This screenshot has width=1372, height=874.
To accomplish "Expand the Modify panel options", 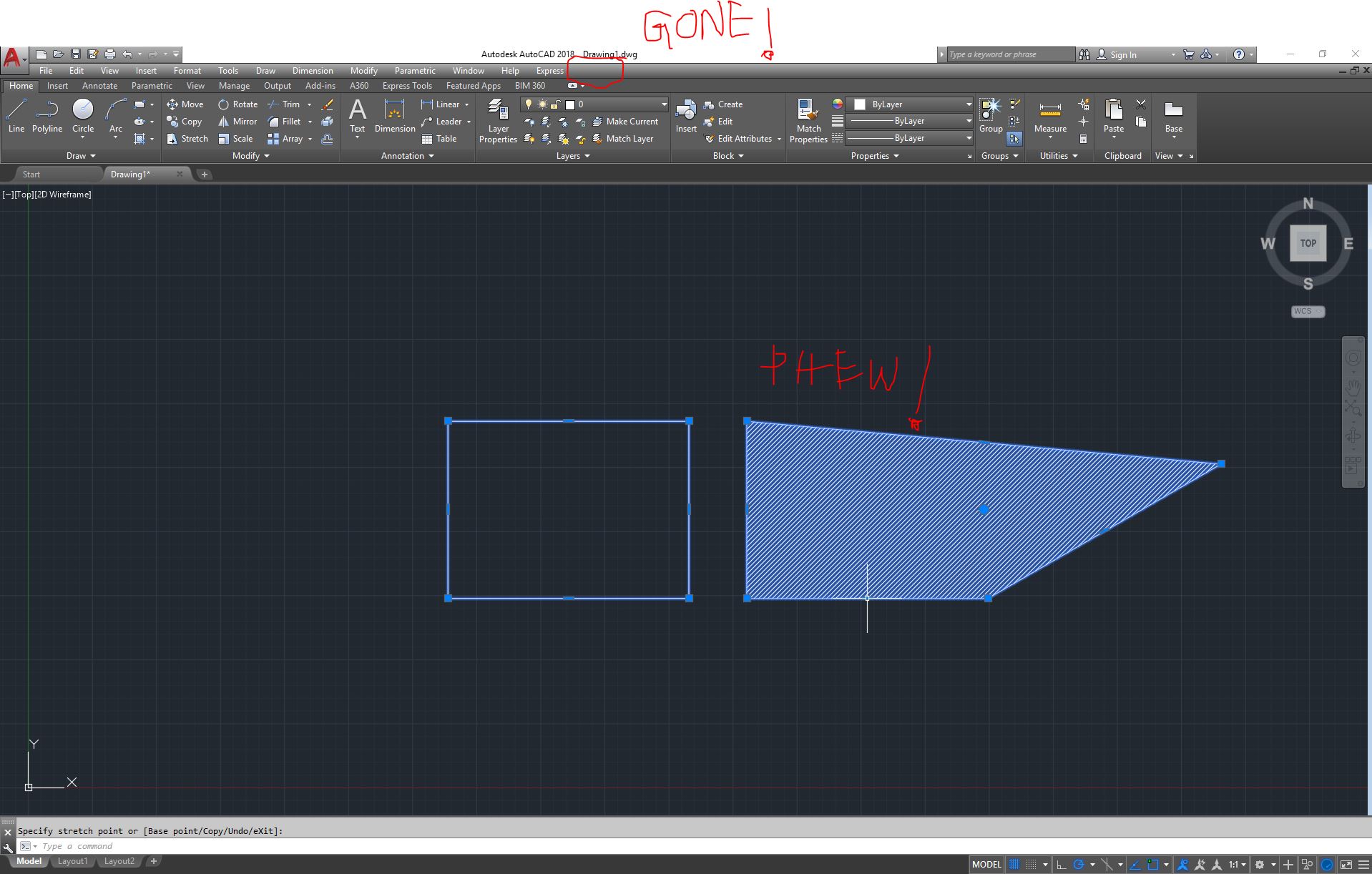I will click(x=265, y=156).
